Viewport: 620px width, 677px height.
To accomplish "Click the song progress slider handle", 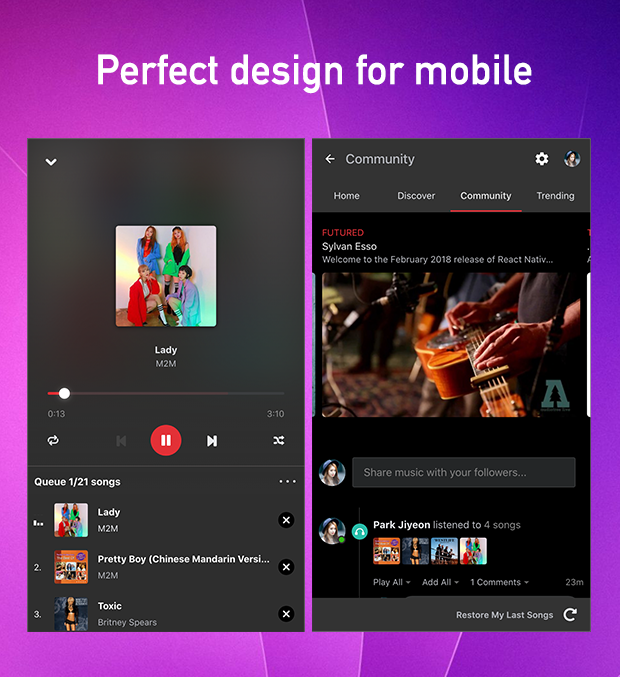I will (x=65, y=394).
